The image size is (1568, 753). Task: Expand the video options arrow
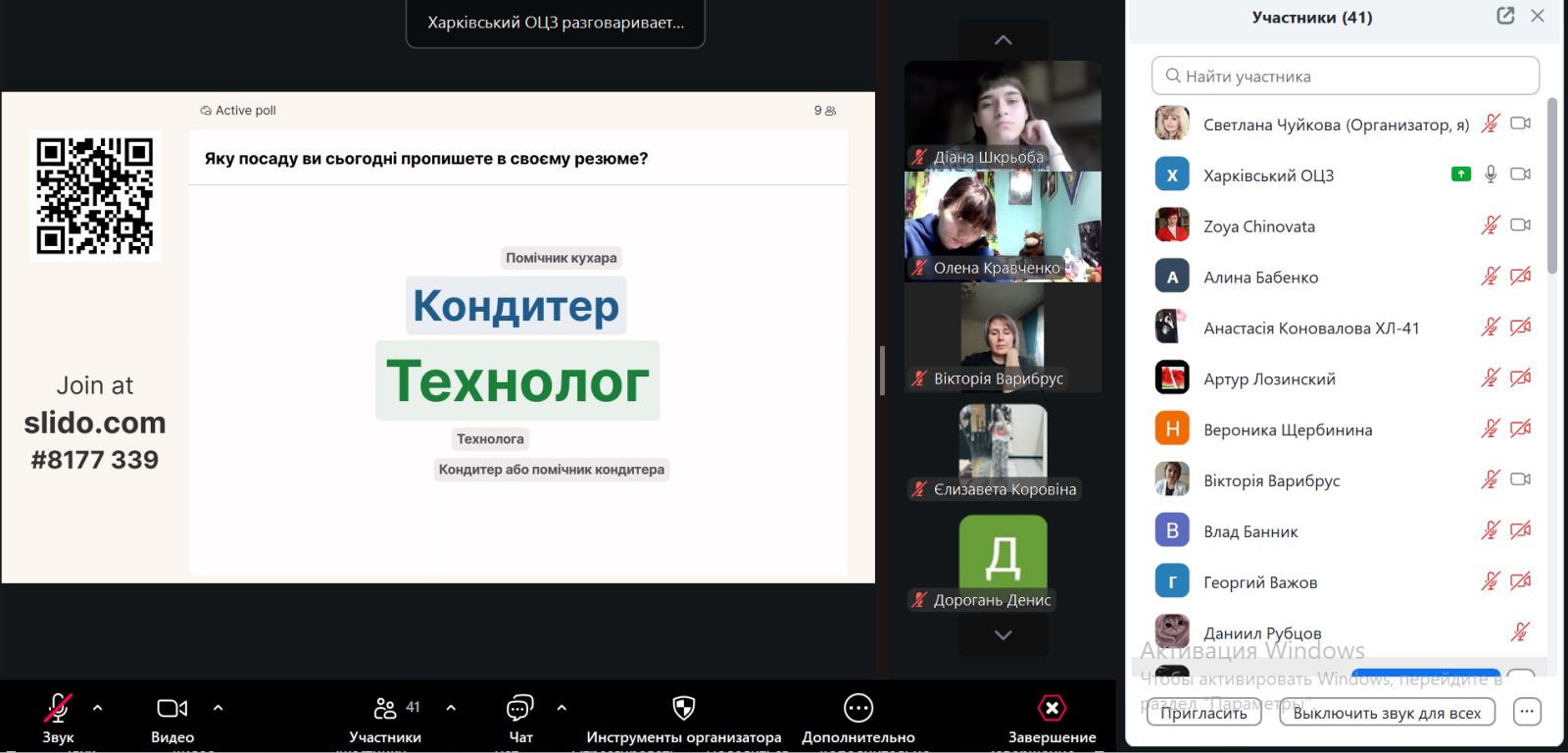pos(218,708)
